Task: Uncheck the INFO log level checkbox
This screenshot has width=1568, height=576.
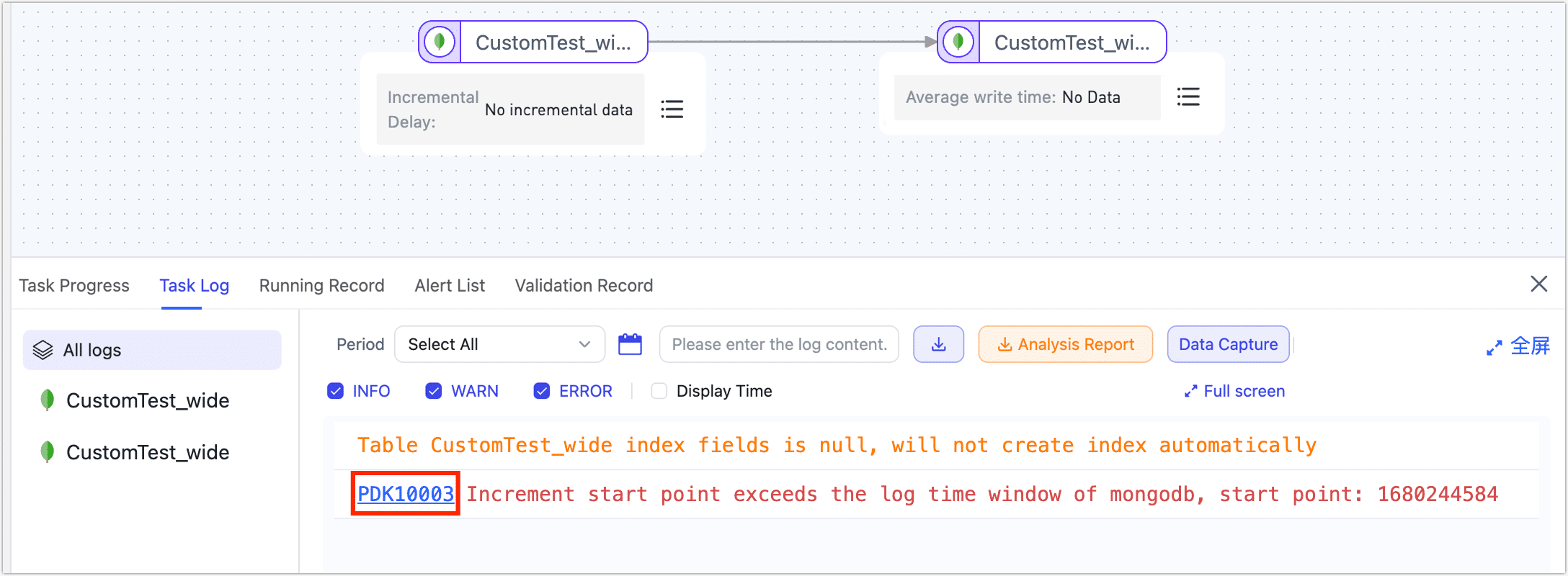Action: [336, 391]
